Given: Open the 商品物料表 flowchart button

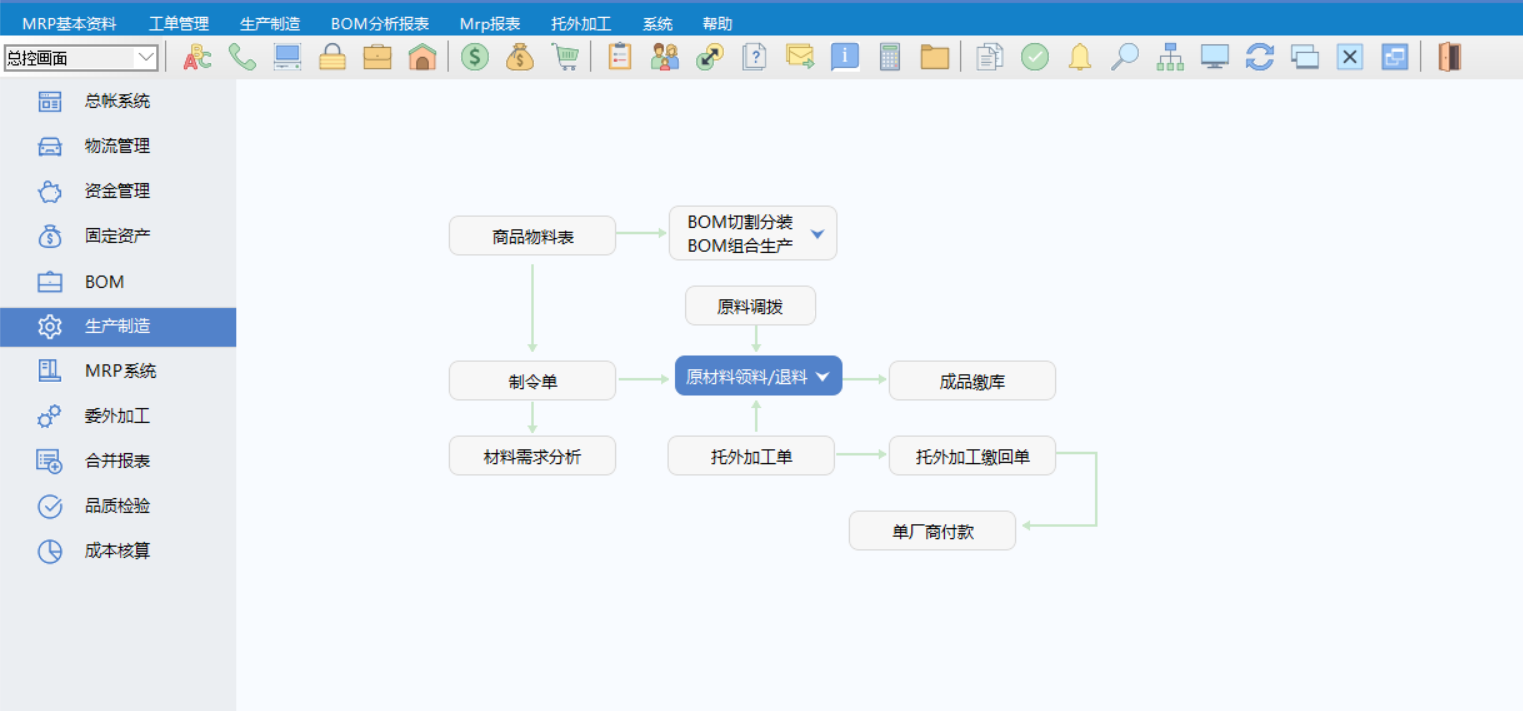Looking at the screenshot, I should coord(532,236).
